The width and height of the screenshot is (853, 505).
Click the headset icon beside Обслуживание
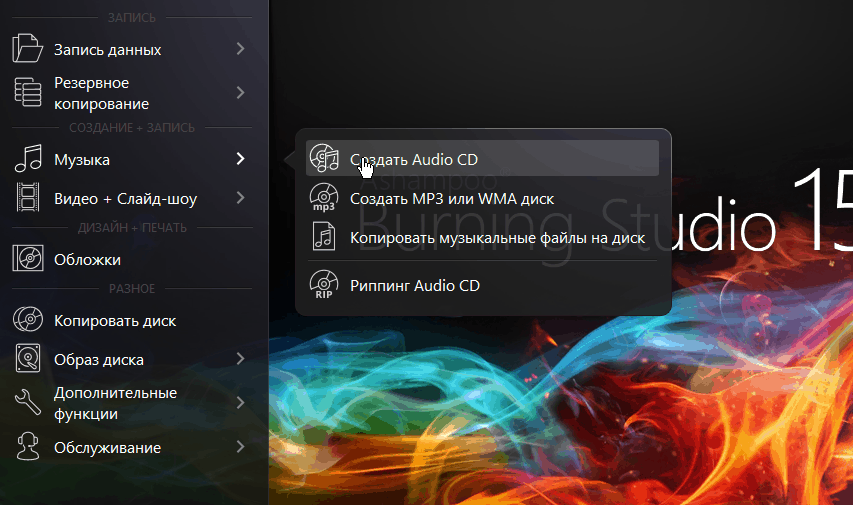pos(27,447)
